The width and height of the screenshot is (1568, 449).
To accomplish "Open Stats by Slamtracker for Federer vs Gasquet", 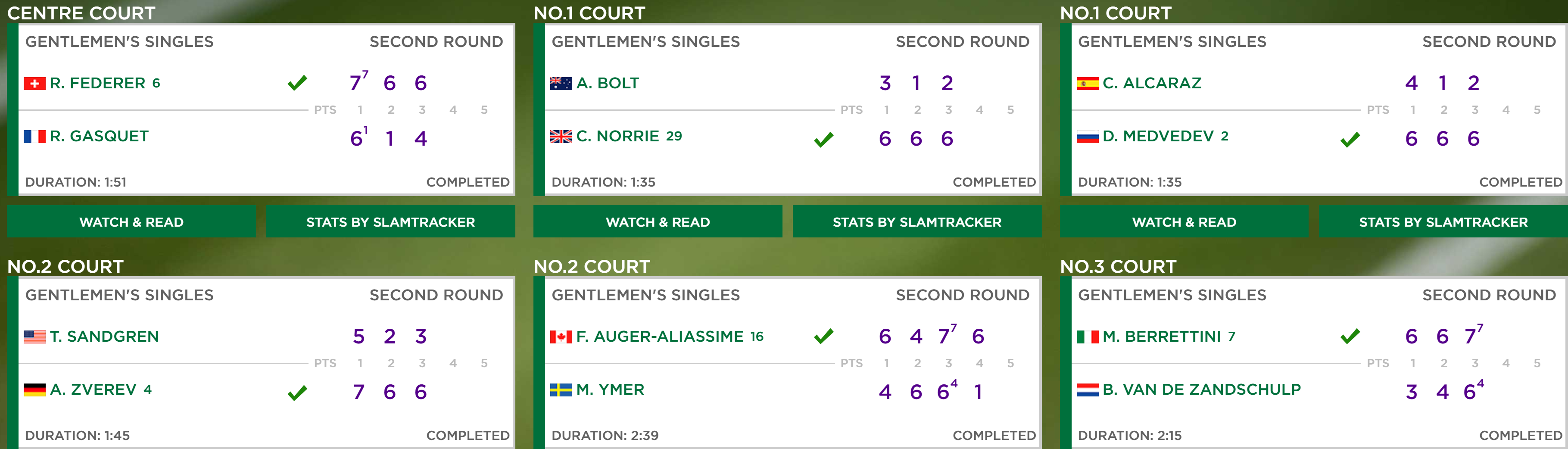I will pyautogui.click(x=391, y=221).
